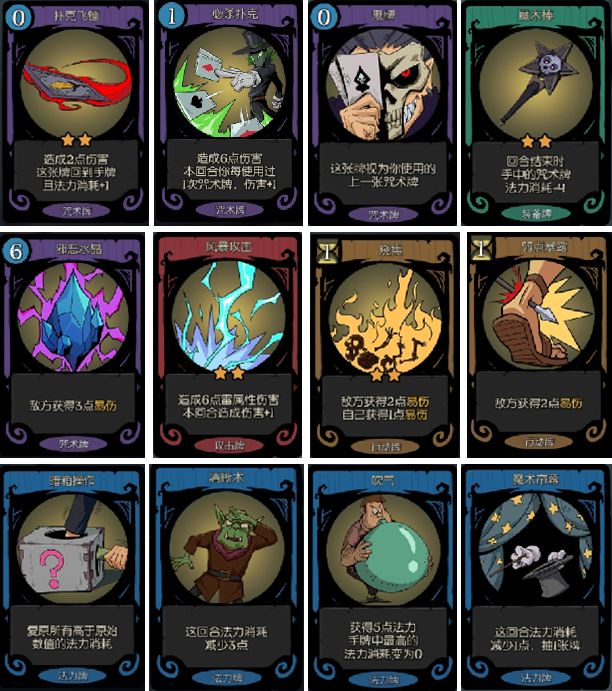Click the red 攻击牌 label
The height and width of the screenshot is (691, 612).
(229, 446)
